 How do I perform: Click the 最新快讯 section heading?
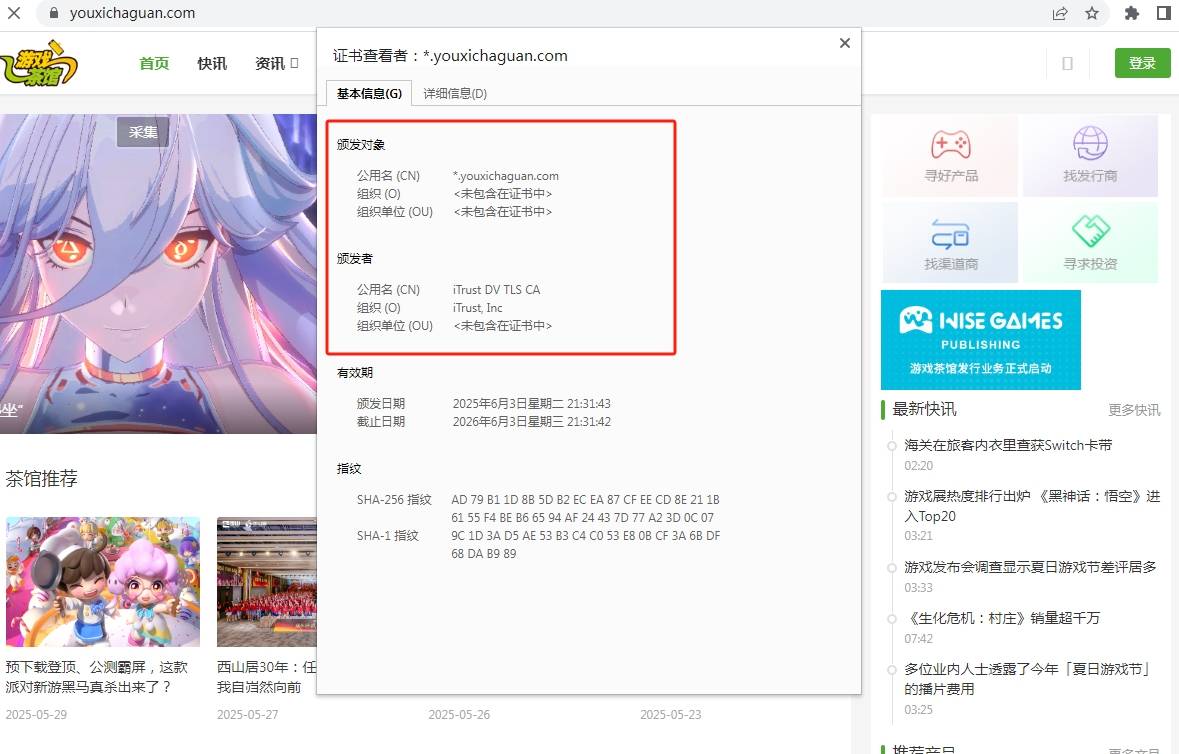point(924,409)
